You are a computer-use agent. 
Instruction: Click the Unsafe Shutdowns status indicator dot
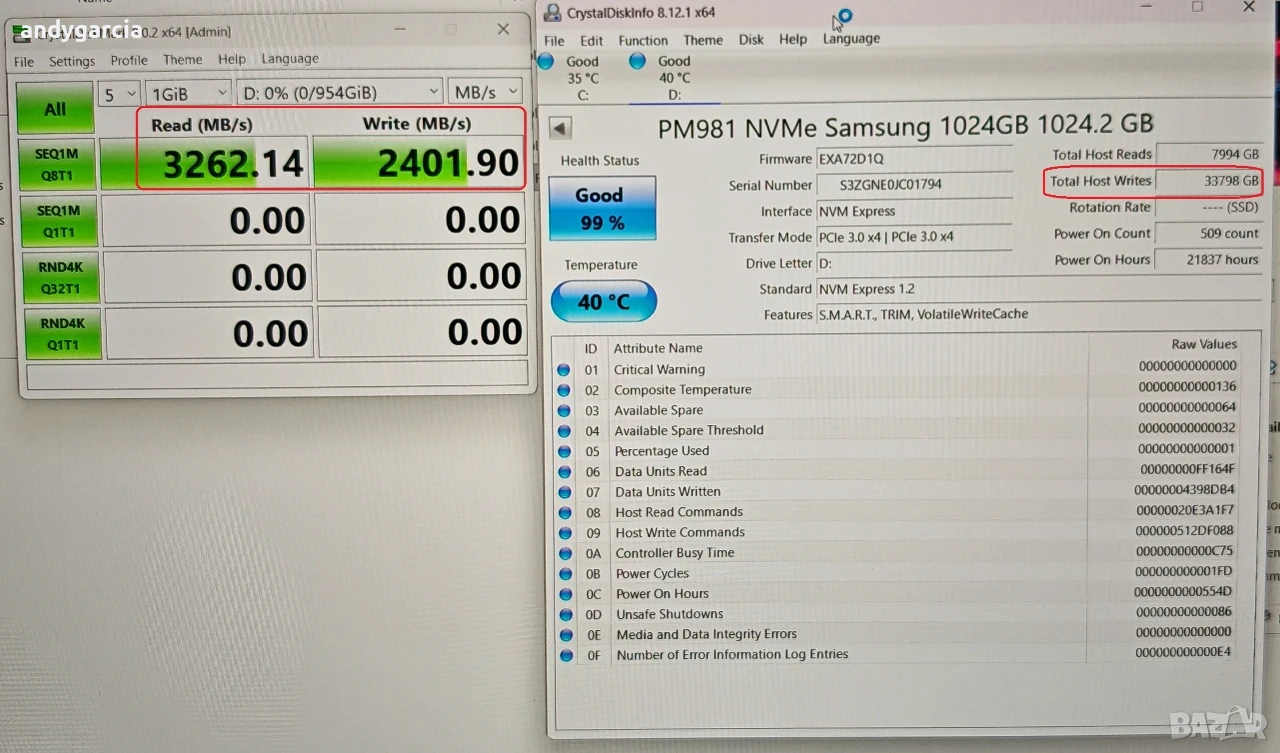566,614
